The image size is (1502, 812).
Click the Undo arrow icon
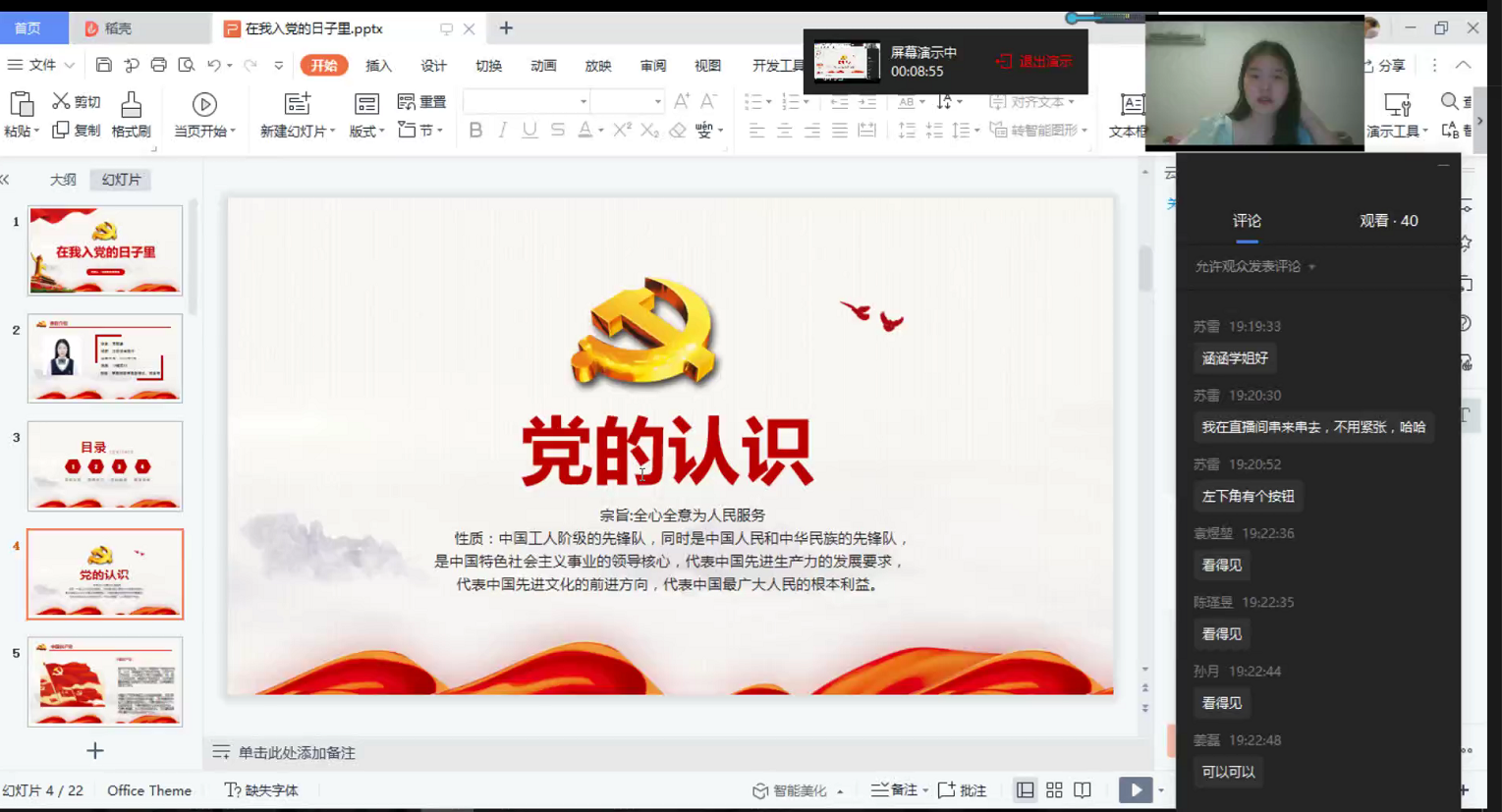(213, 65)
